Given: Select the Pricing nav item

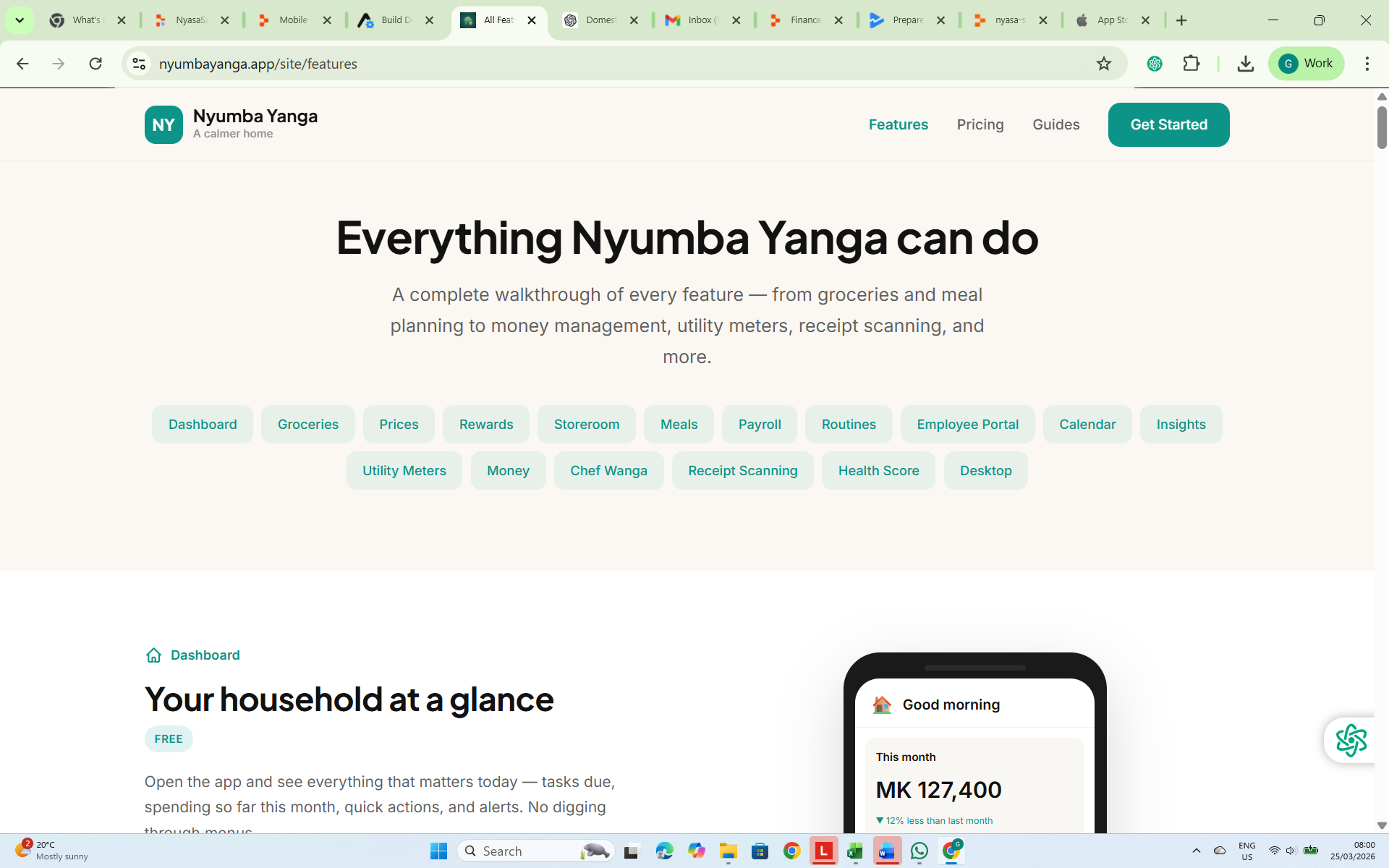Looking at the screenshot, I should tap(980, 124).
